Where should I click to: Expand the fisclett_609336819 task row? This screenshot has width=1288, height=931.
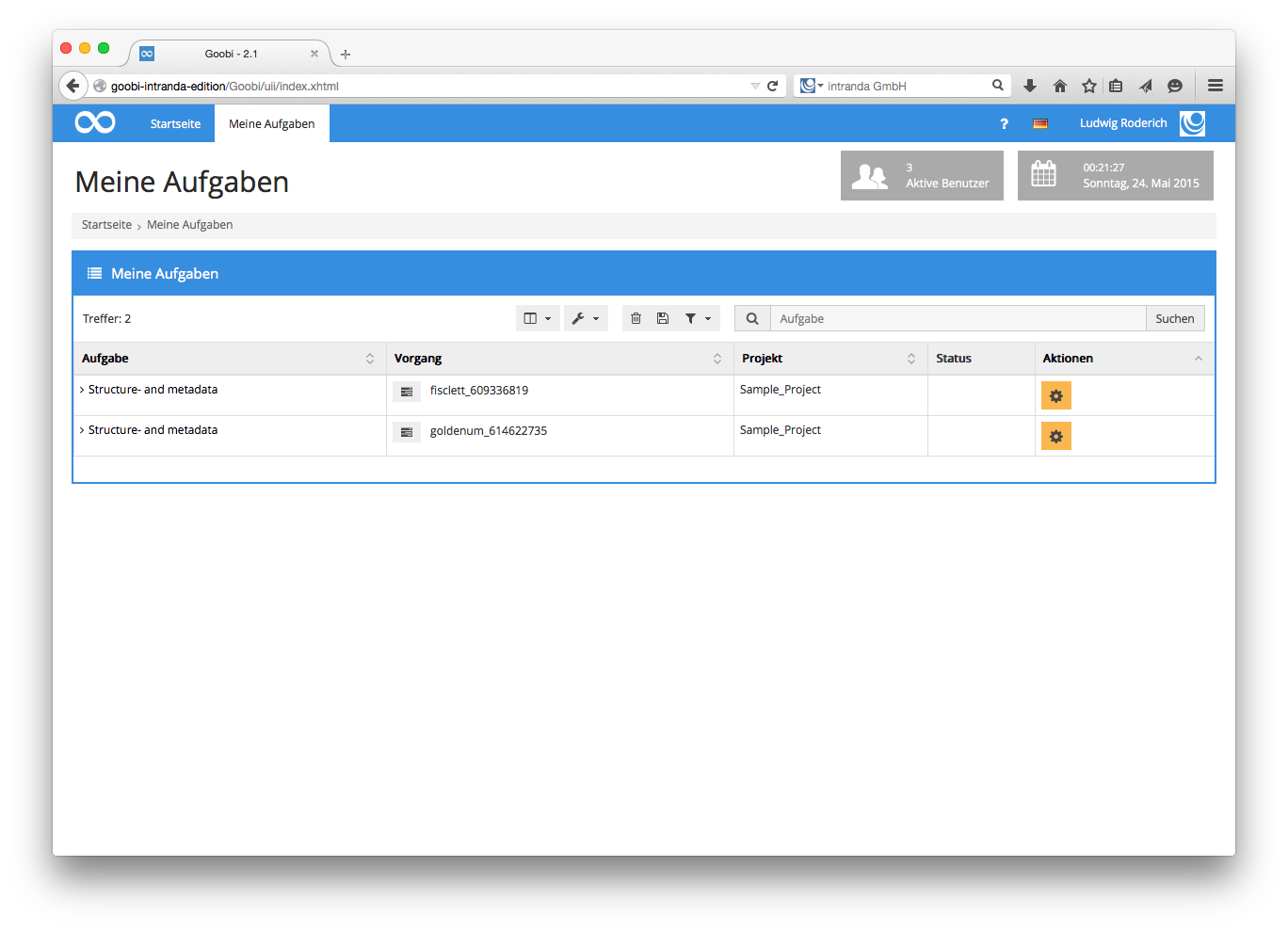point(82,390)
